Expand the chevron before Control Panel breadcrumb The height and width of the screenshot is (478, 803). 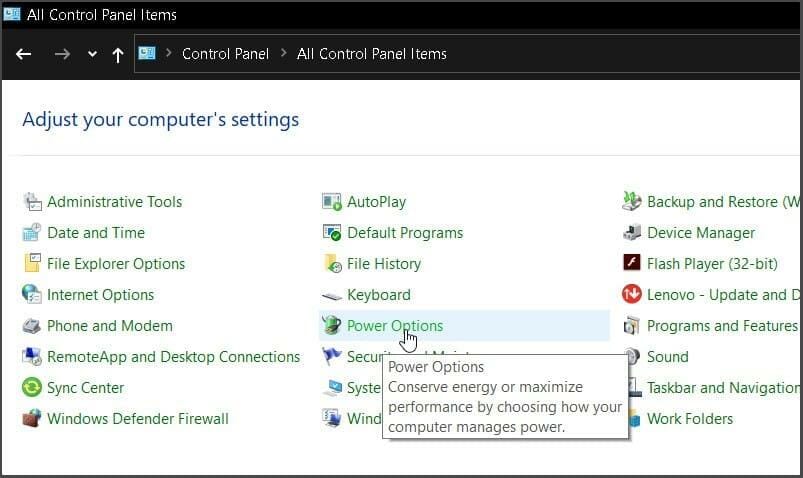pos(168,53)
